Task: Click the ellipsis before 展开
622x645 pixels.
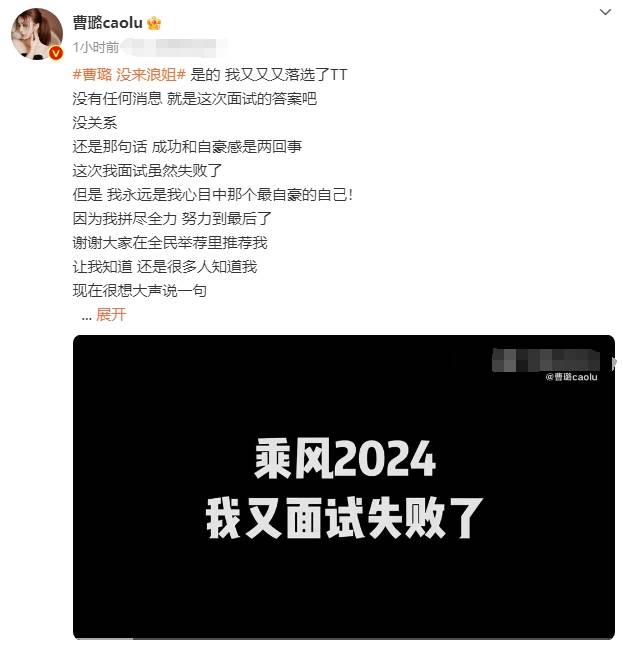Action: point(86,317)
